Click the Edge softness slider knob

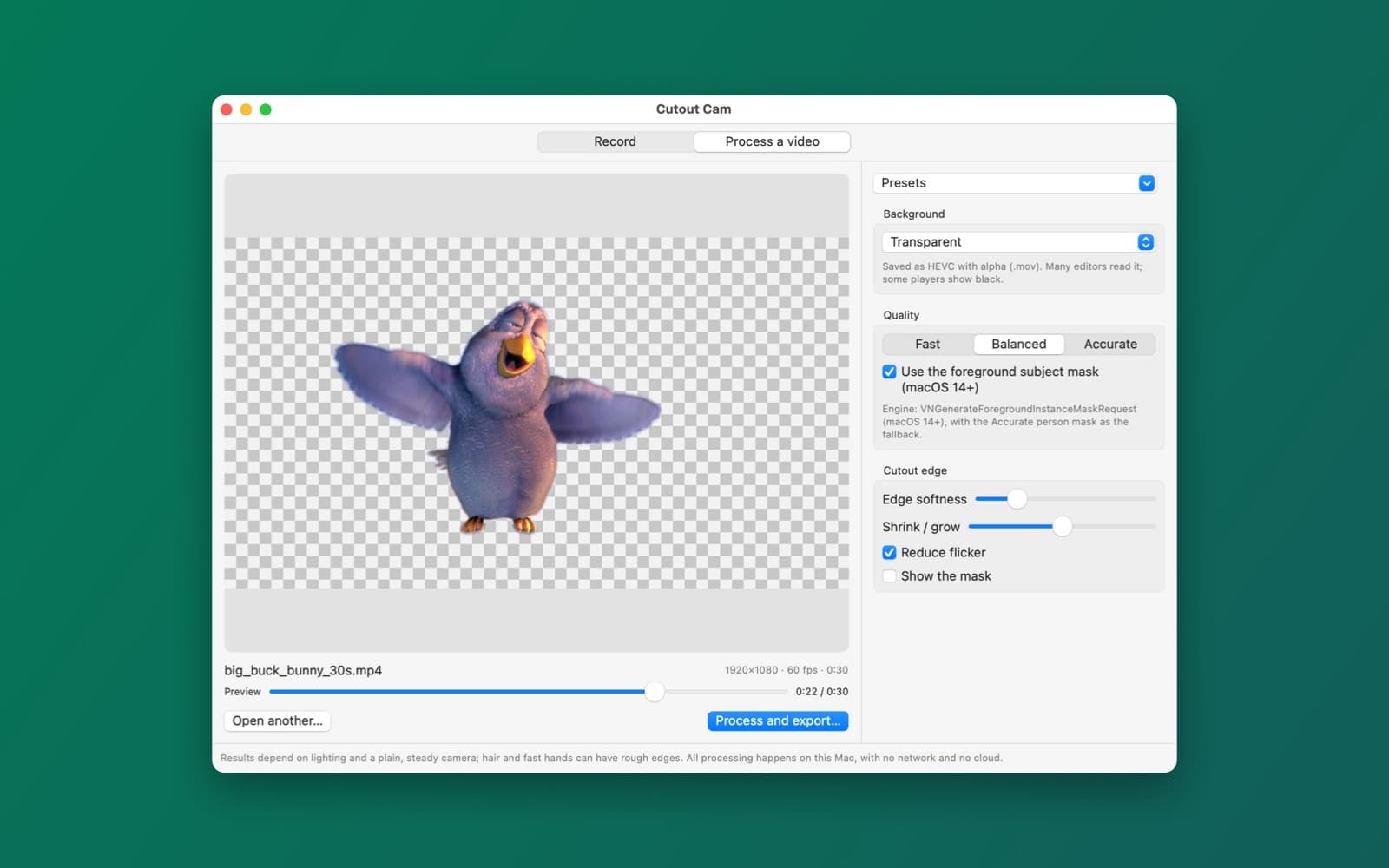click(1017, 499)
